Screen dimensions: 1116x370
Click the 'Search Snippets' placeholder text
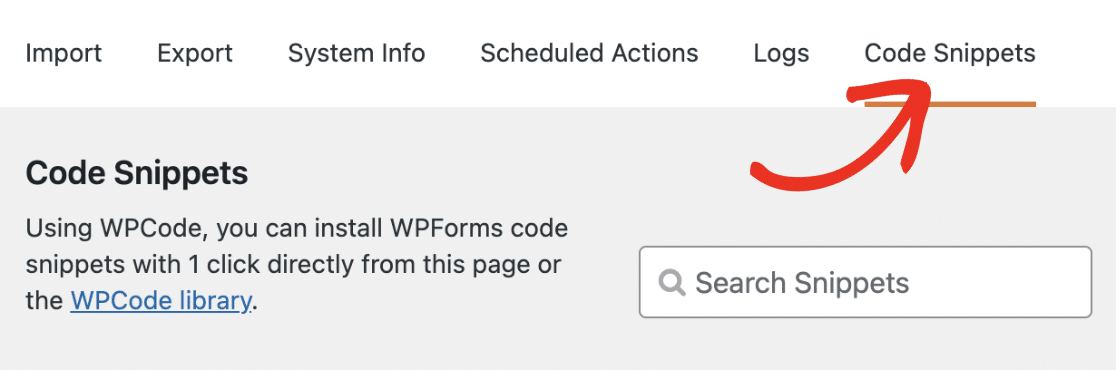coord(802,283)
